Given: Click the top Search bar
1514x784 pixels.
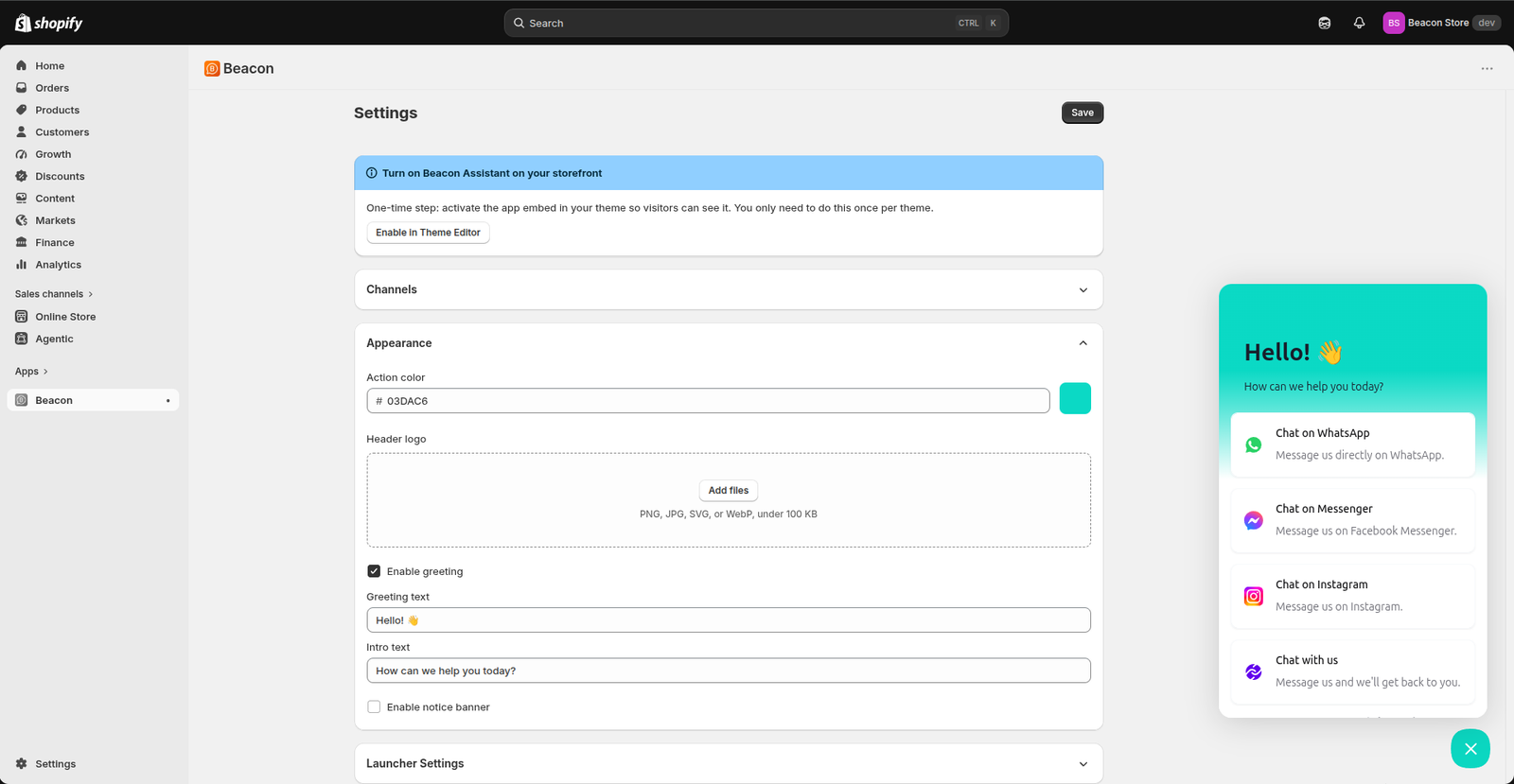Looking at the screenshot, I should coord(756,23).
